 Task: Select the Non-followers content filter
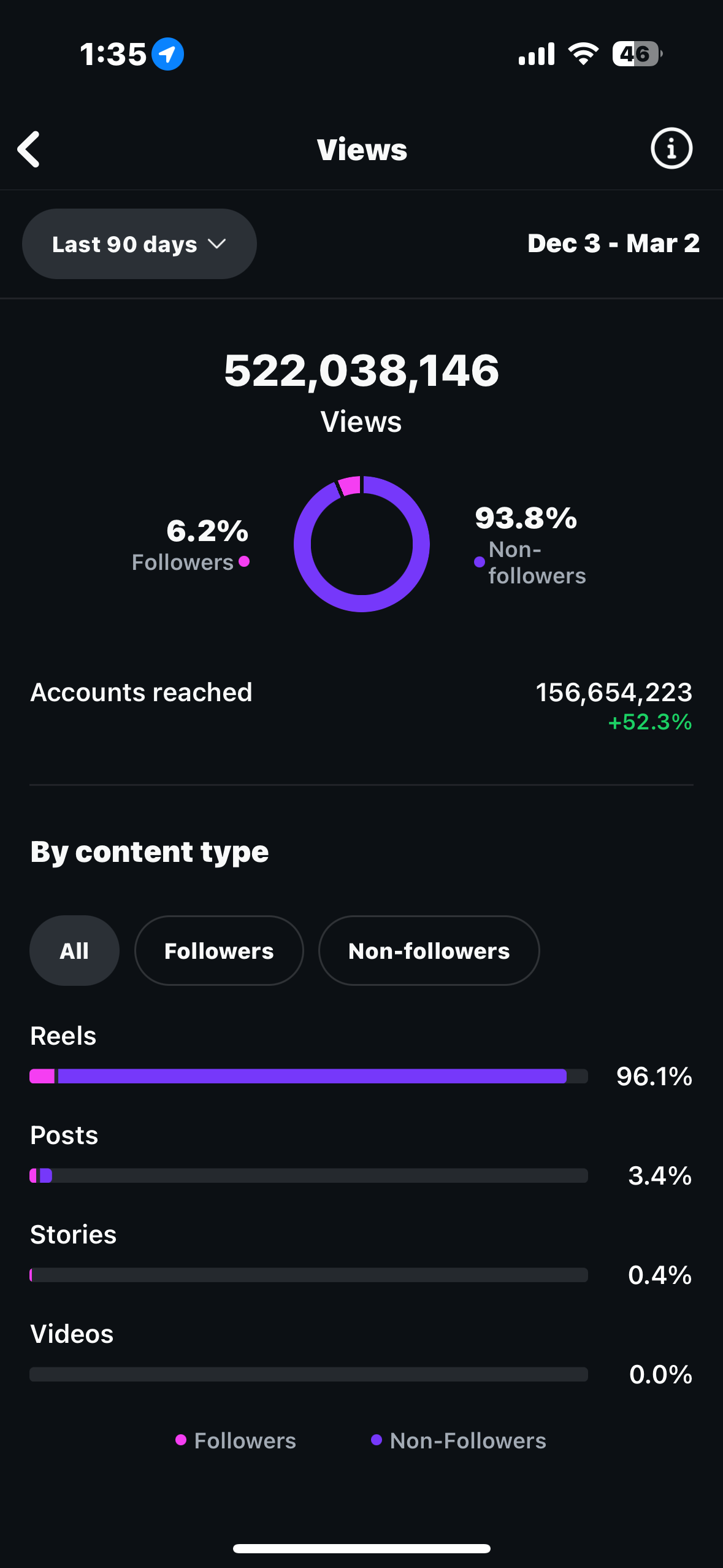[429, 951]
